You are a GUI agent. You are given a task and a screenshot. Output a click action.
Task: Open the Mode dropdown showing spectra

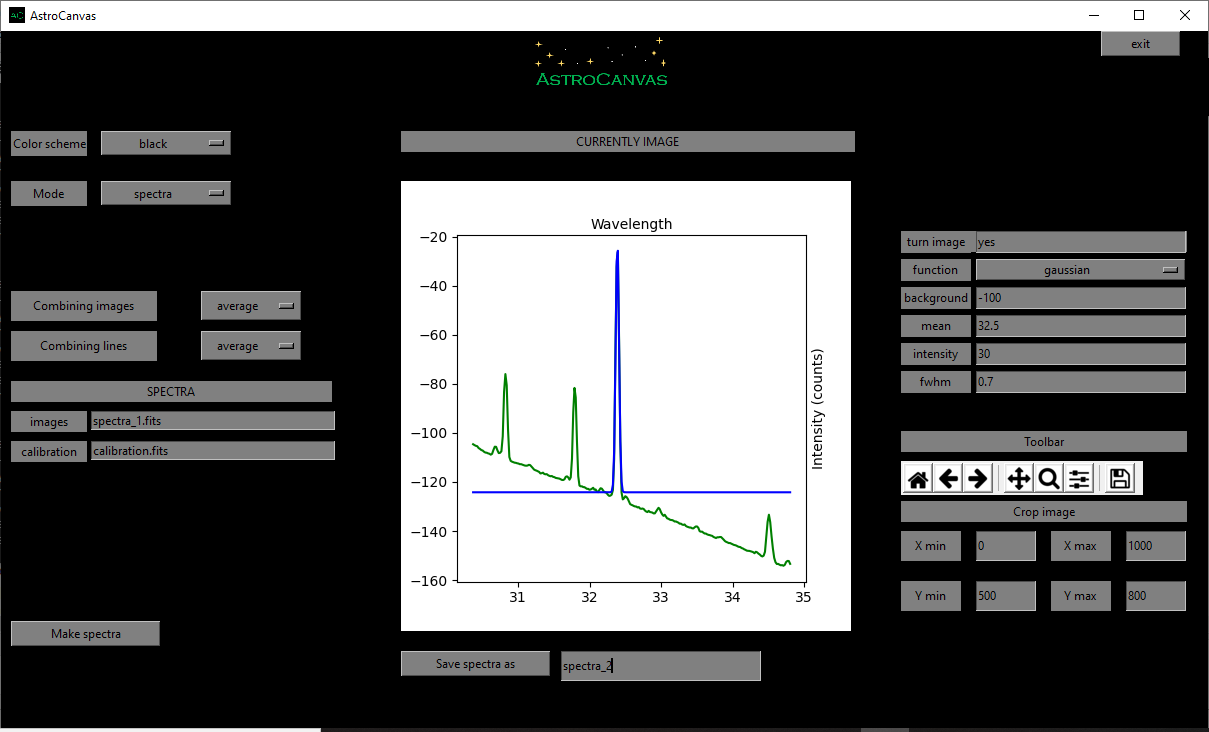pyautogui.click(x=166, y=193)
